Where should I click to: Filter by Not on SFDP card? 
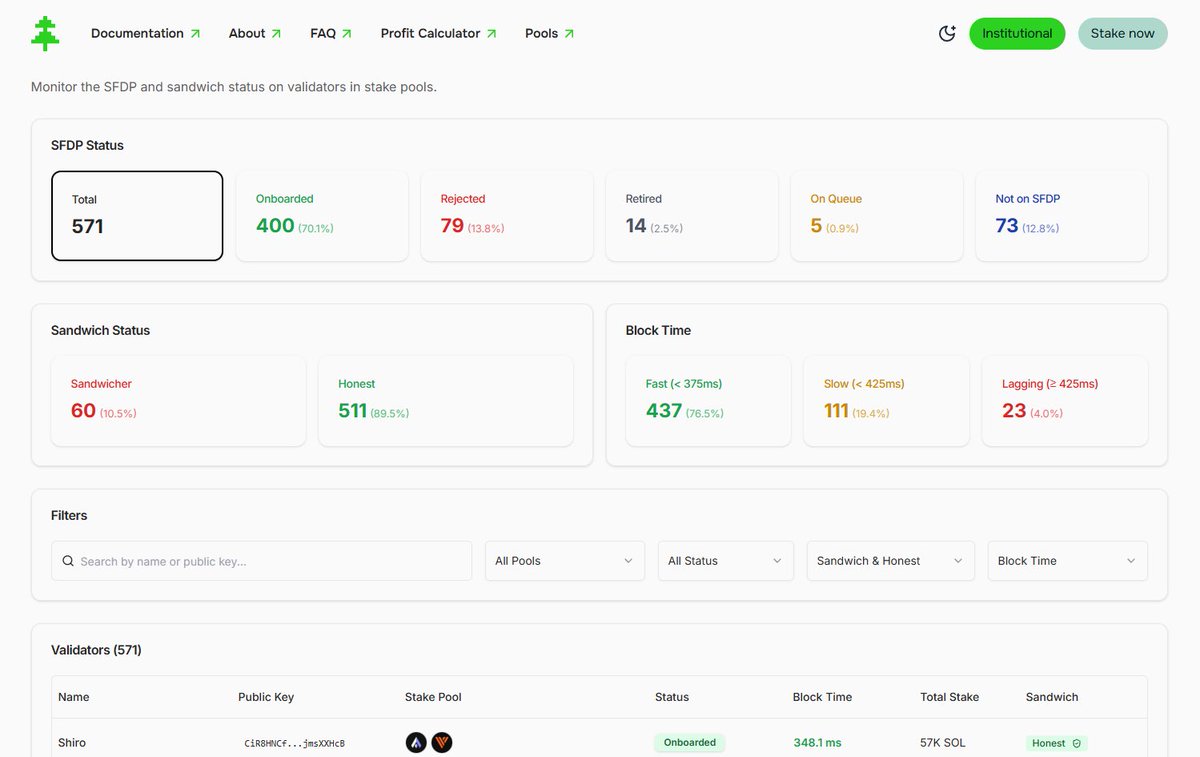tap(1062, 216)
